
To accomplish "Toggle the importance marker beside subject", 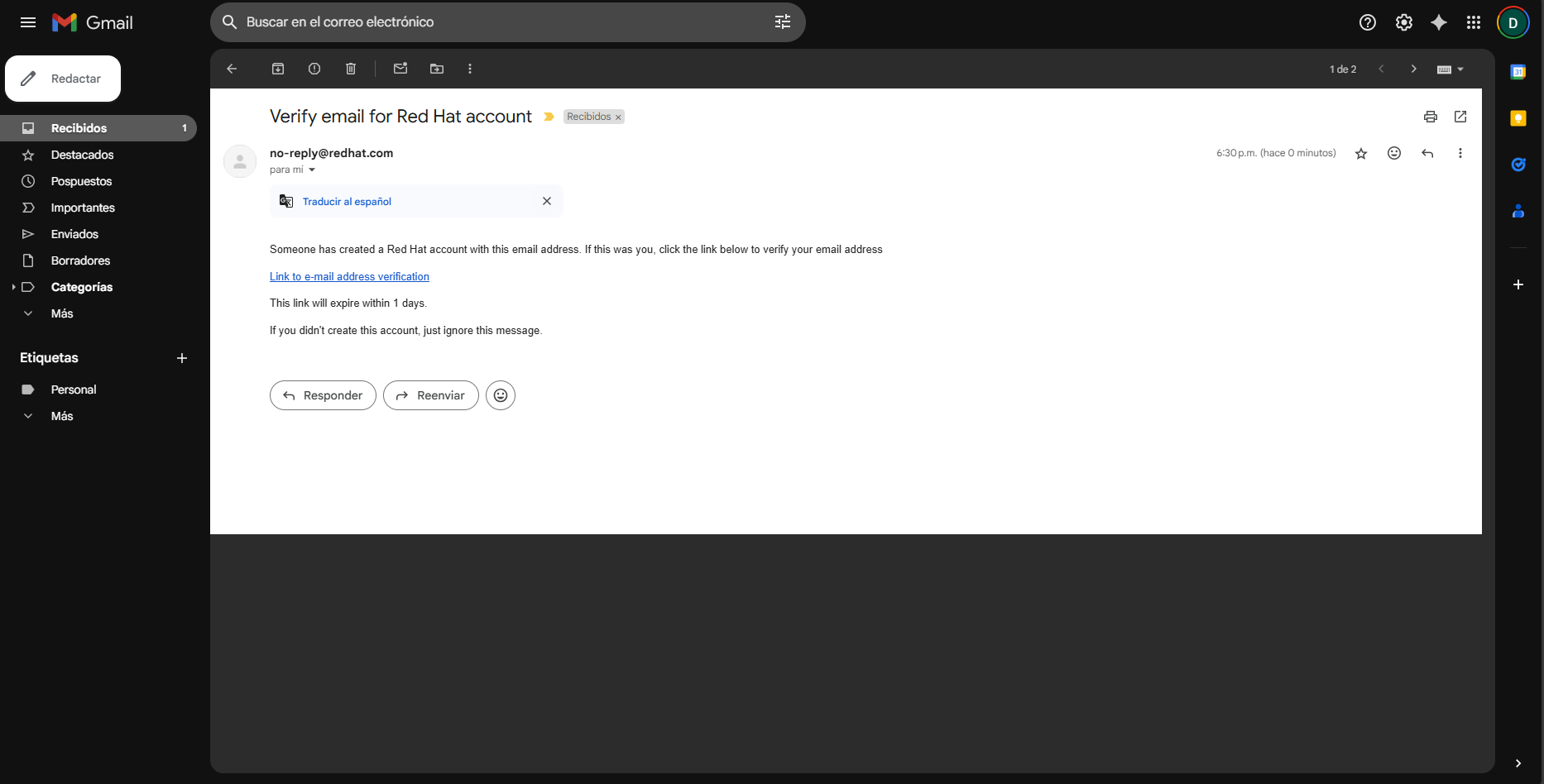I will [549, 117].
